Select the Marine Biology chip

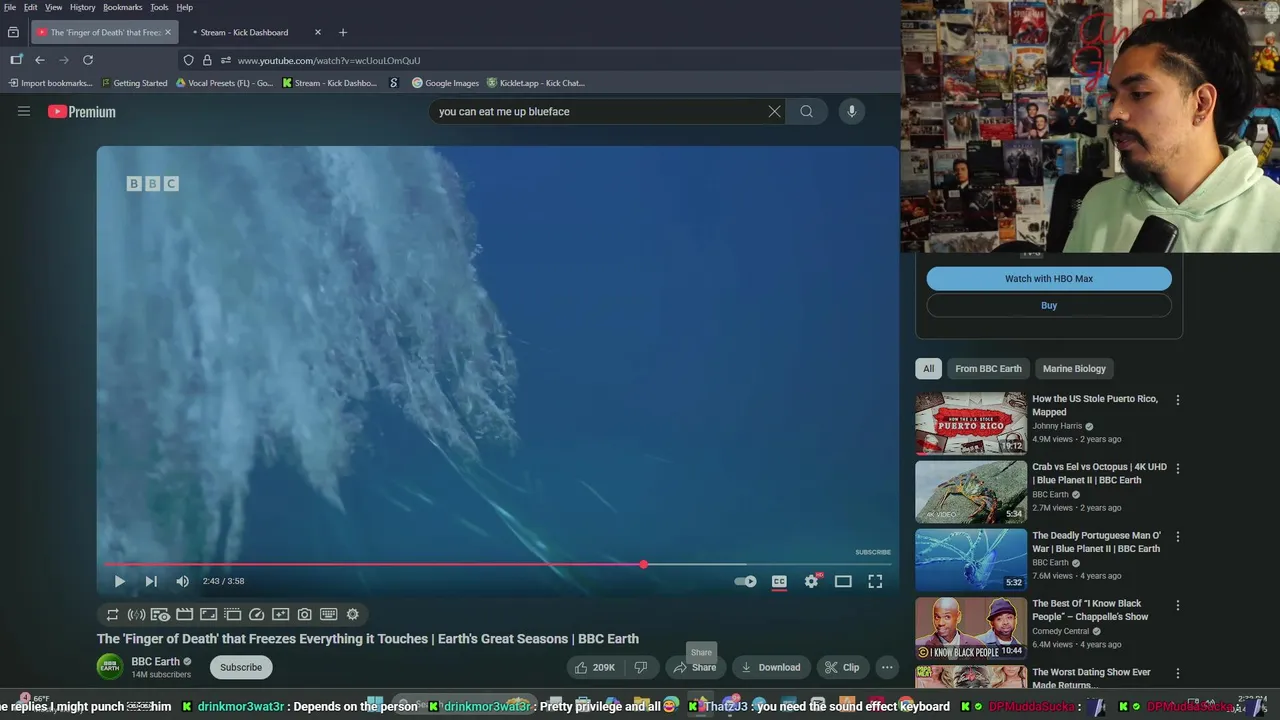(x=1074, y=369)
